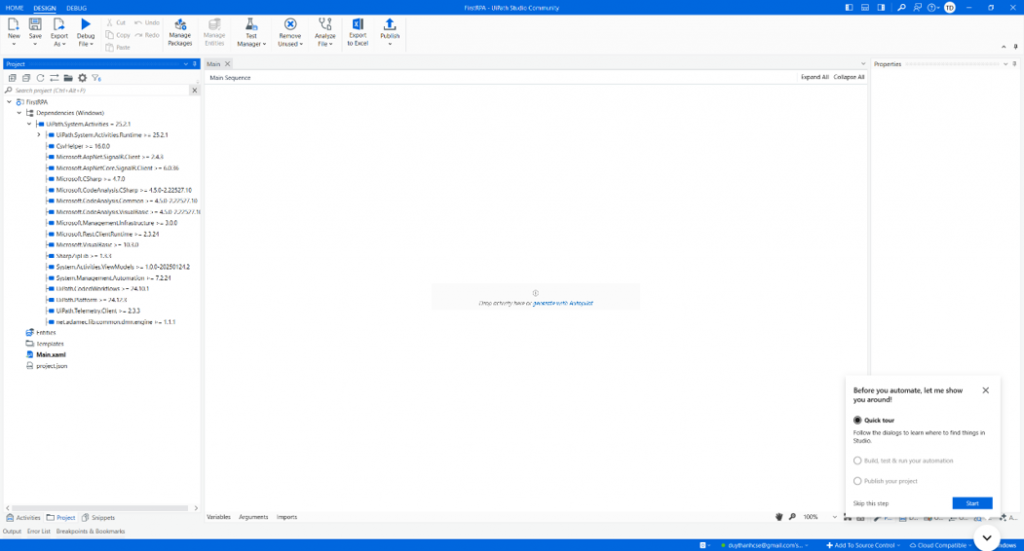
Task: Click the filter funnel icon in Project panel
Action: (96, 78)
